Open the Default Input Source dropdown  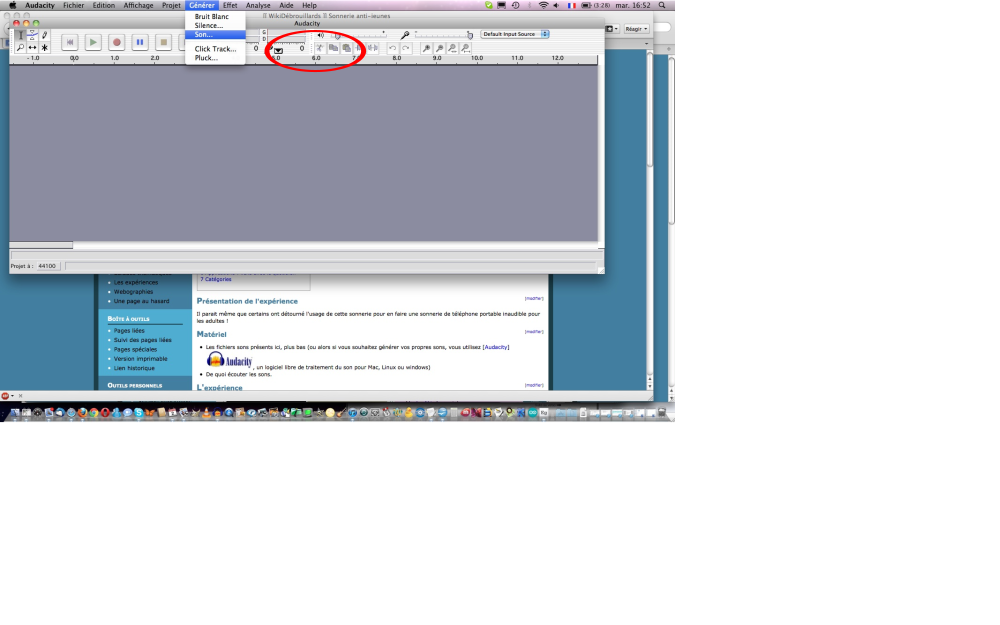pos(514,34)
